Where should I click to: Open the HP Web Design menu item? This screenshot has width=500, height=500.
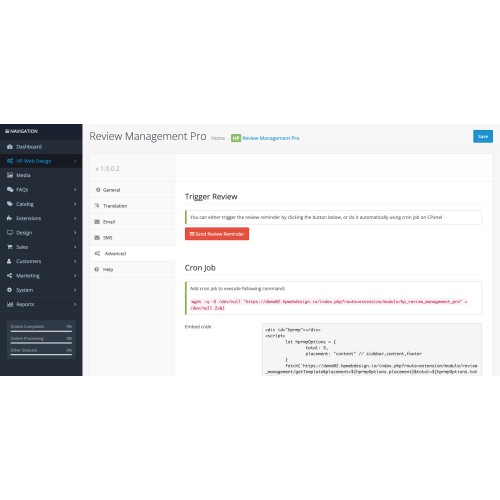[x=41, y=161]
